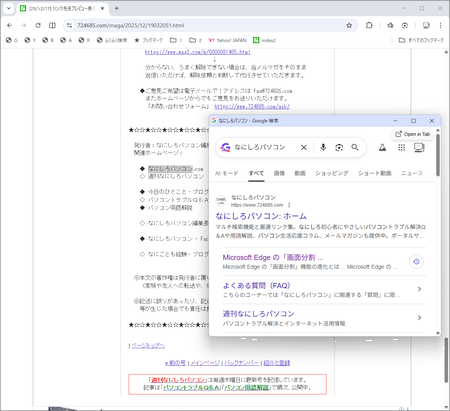Click history icon beside Microsoft Edge sitelink

tap(416, 262)
